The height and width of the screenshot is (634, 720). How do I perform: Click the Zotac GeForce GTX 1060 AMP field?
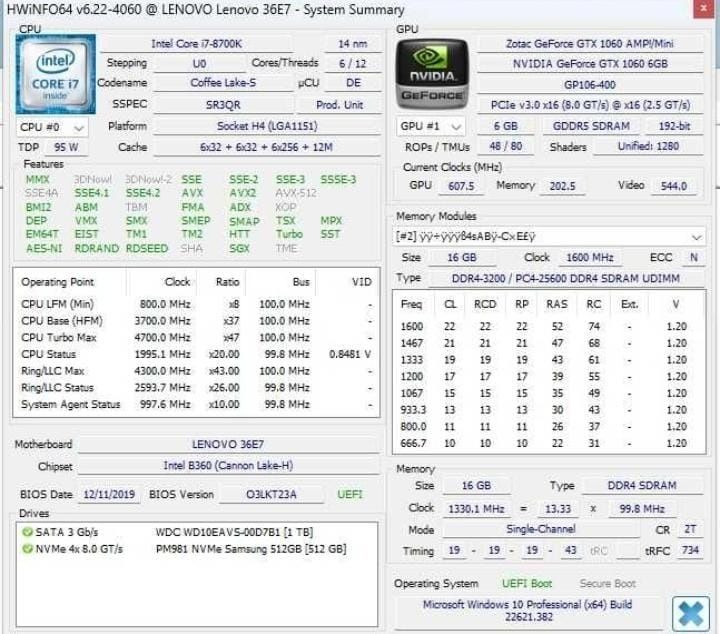click(x=590, y=44)
